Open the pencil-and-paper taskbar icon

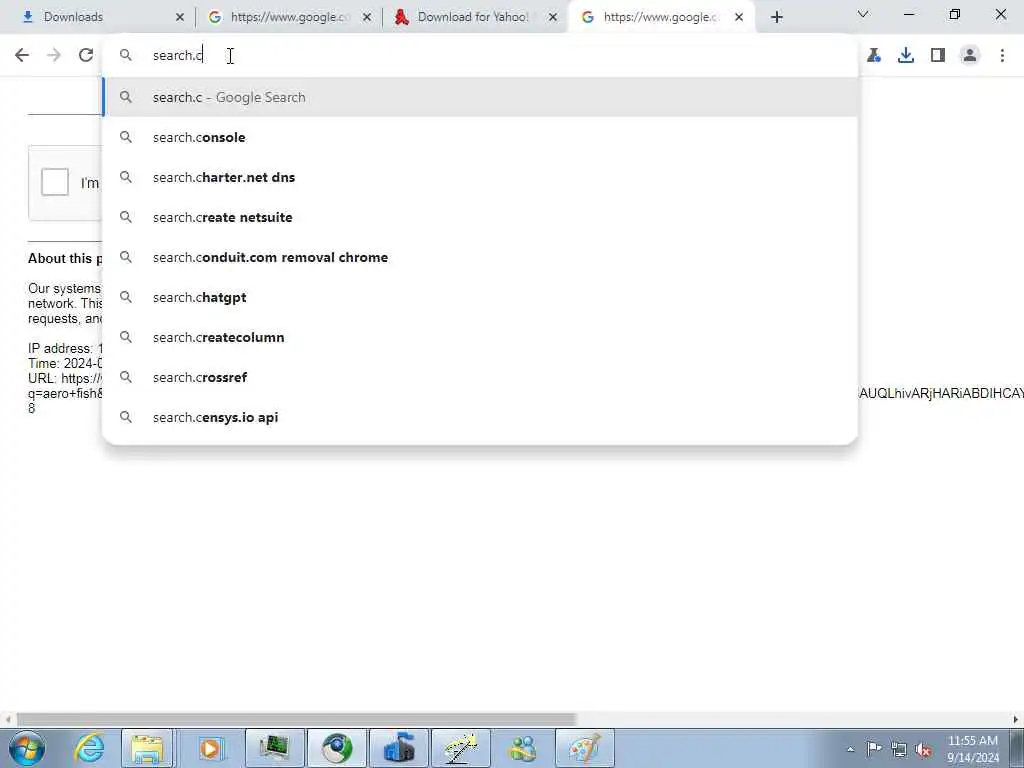coord(461,748)
